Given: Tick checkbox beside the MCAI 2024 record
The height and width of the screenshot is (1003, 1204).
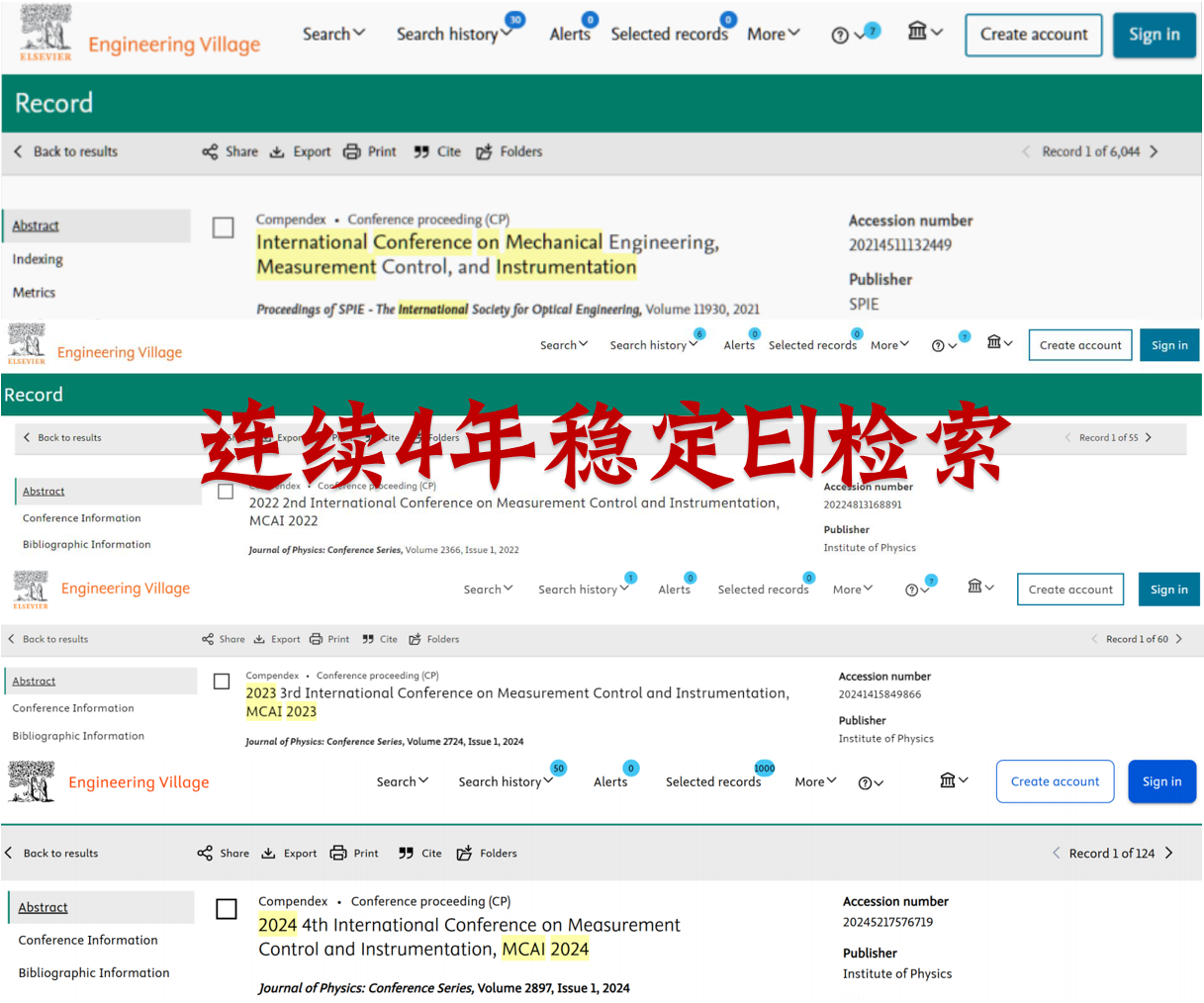Looking at the screenshot, I should point(227,908).
